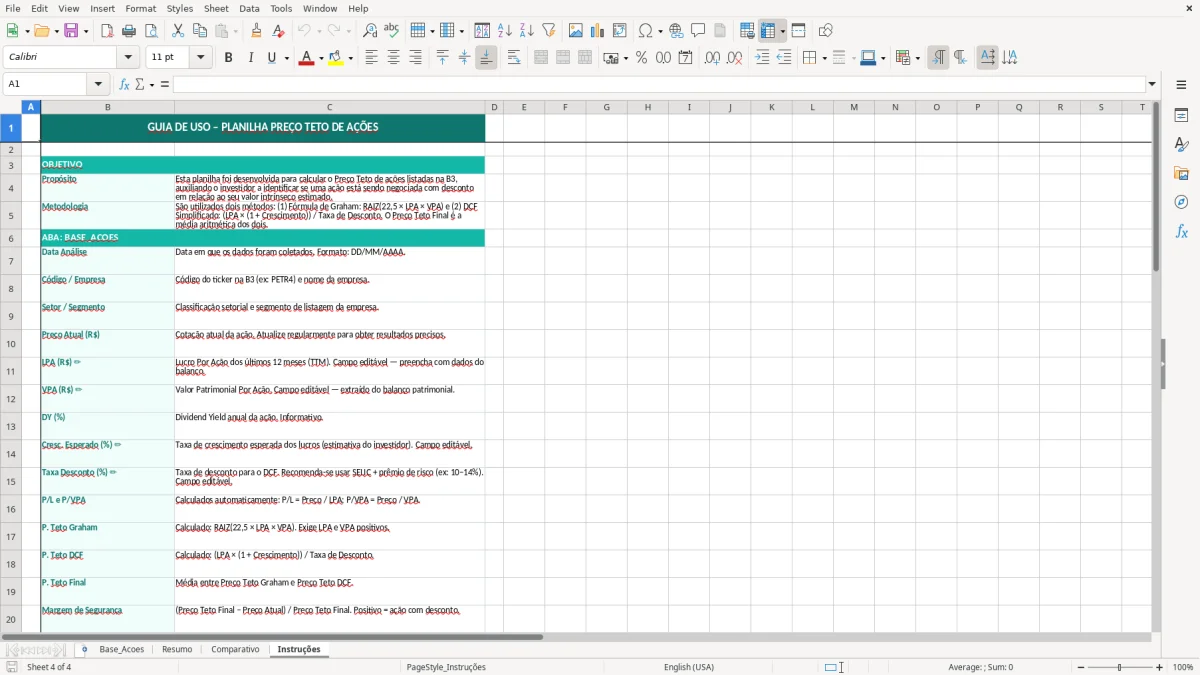Click the Spelling check icon
Screen dimensions: 1200x675
392,31
